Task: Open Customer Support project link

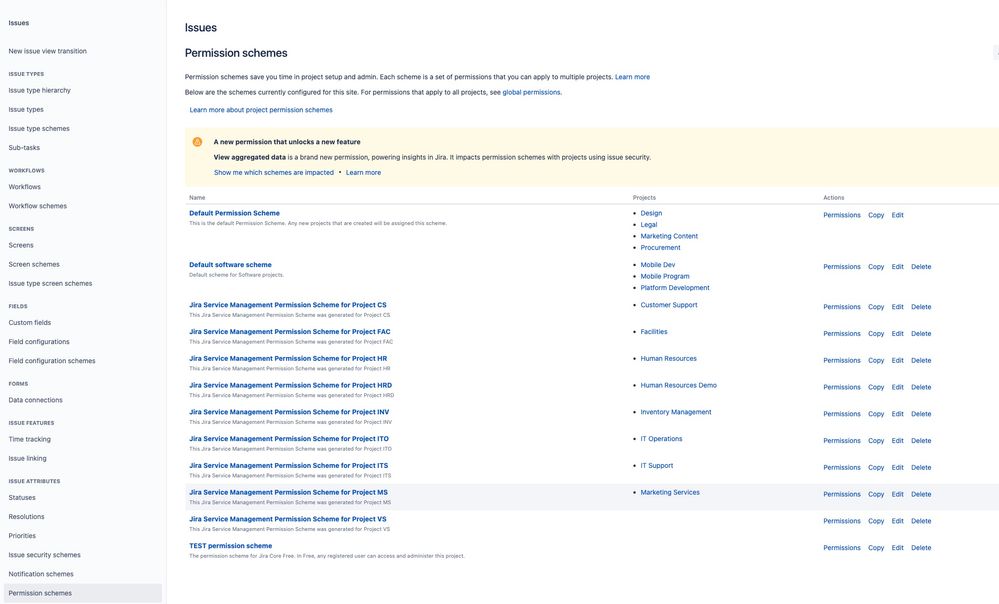Action: tap(669, 305)
